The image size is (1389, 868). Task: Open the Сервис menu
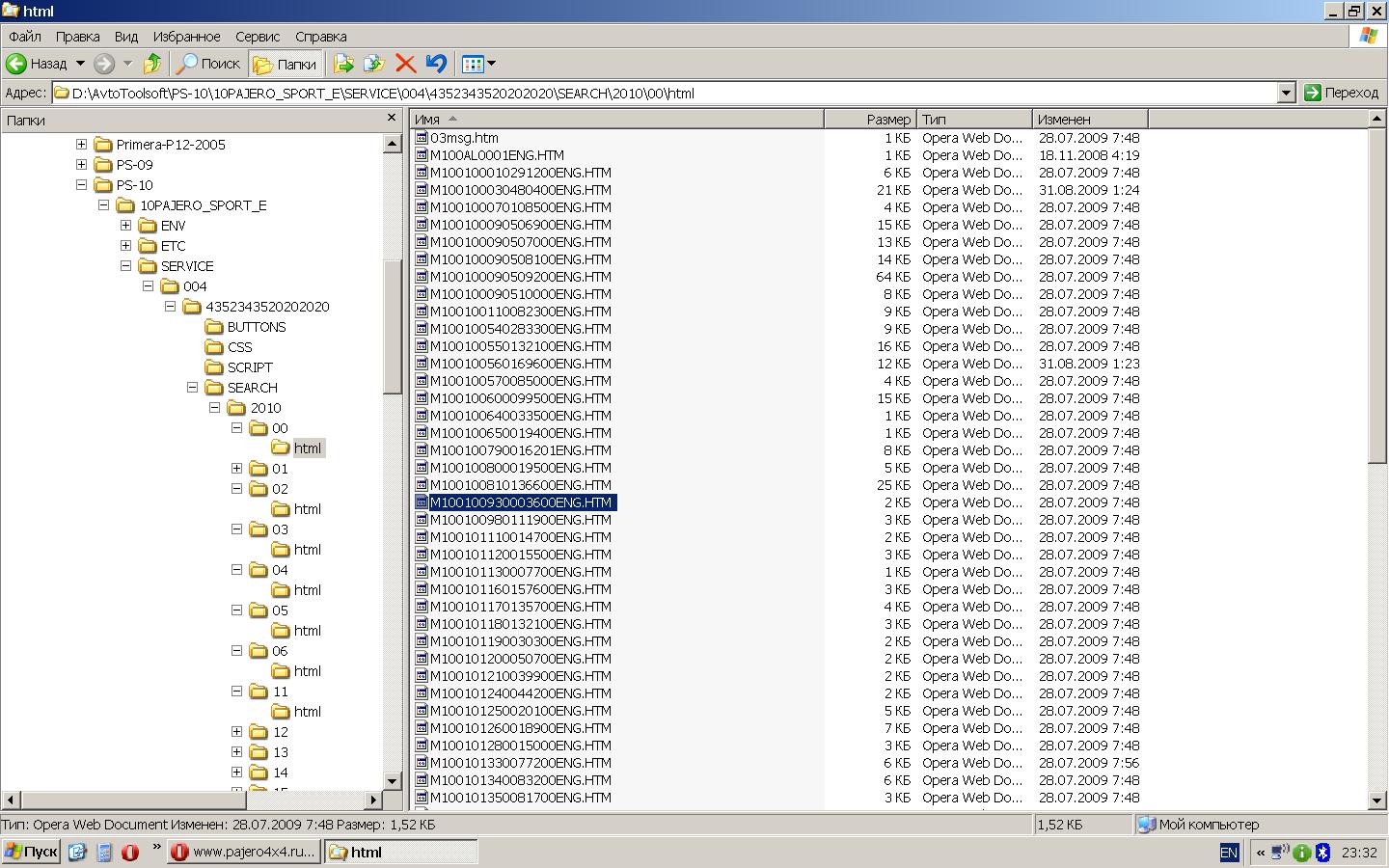click(257, 37)
